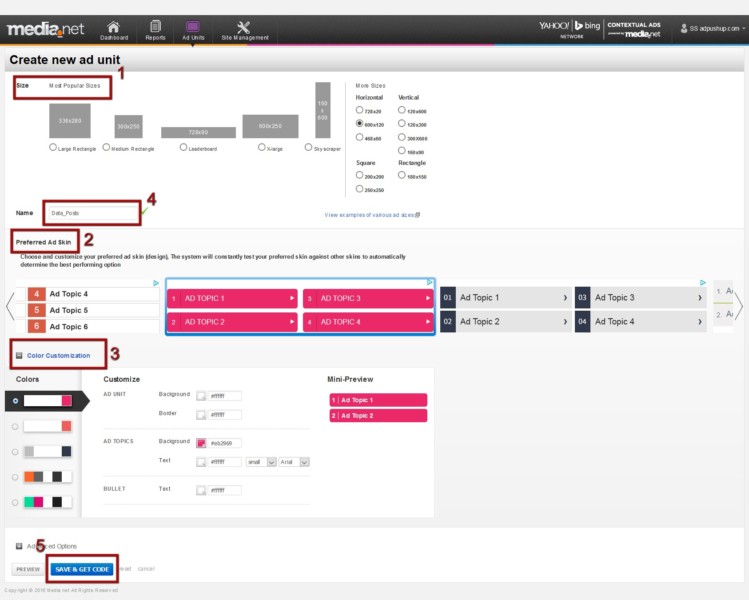Expand the Advanced Options section
The width and height of the screenshot is (749, 600).
[19, 546]
